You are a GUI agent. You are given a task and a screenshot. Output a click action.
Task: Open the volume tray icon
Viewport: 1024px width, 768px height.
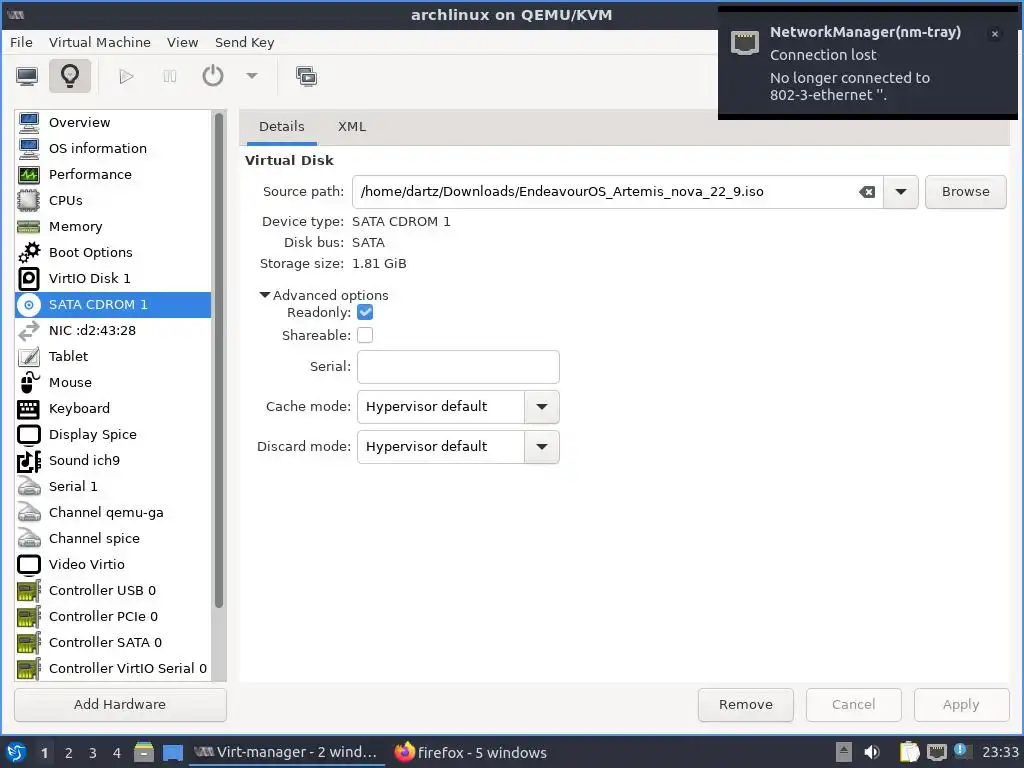click(x=871, y=752)
